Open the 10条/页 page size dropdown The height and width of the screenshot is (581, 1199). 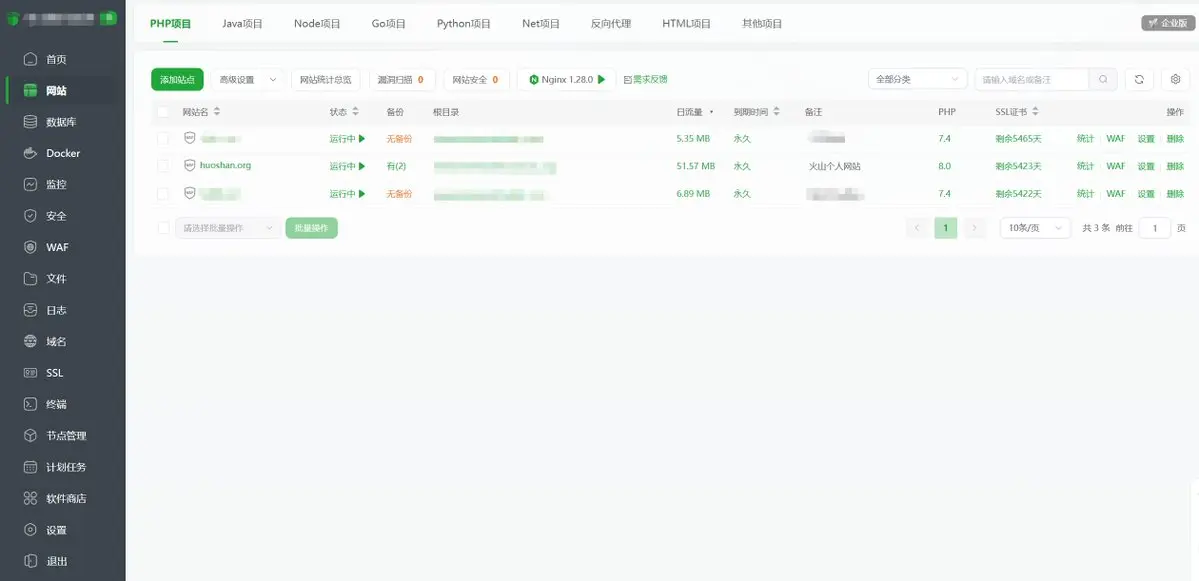pyautogui.click(x=1035, y=228)
